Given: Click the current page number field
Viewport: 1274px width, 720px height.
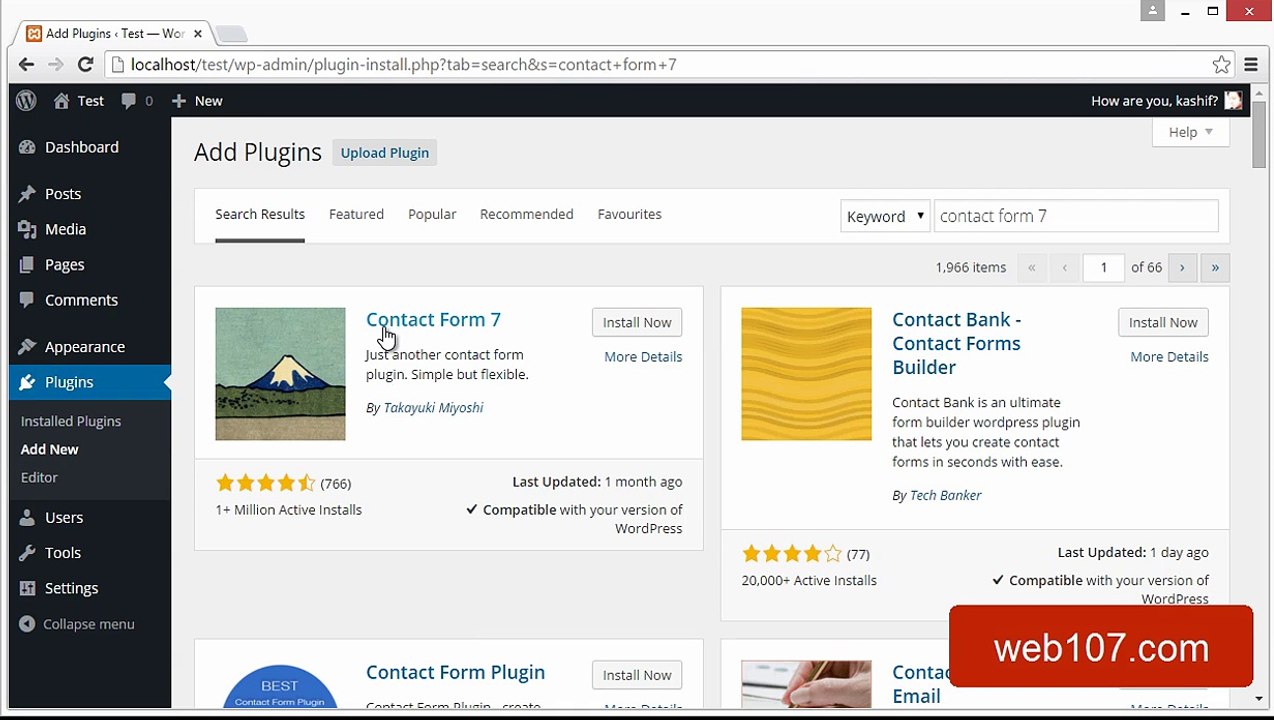Looking at the screenshot, I should (x=1104, y=267).
